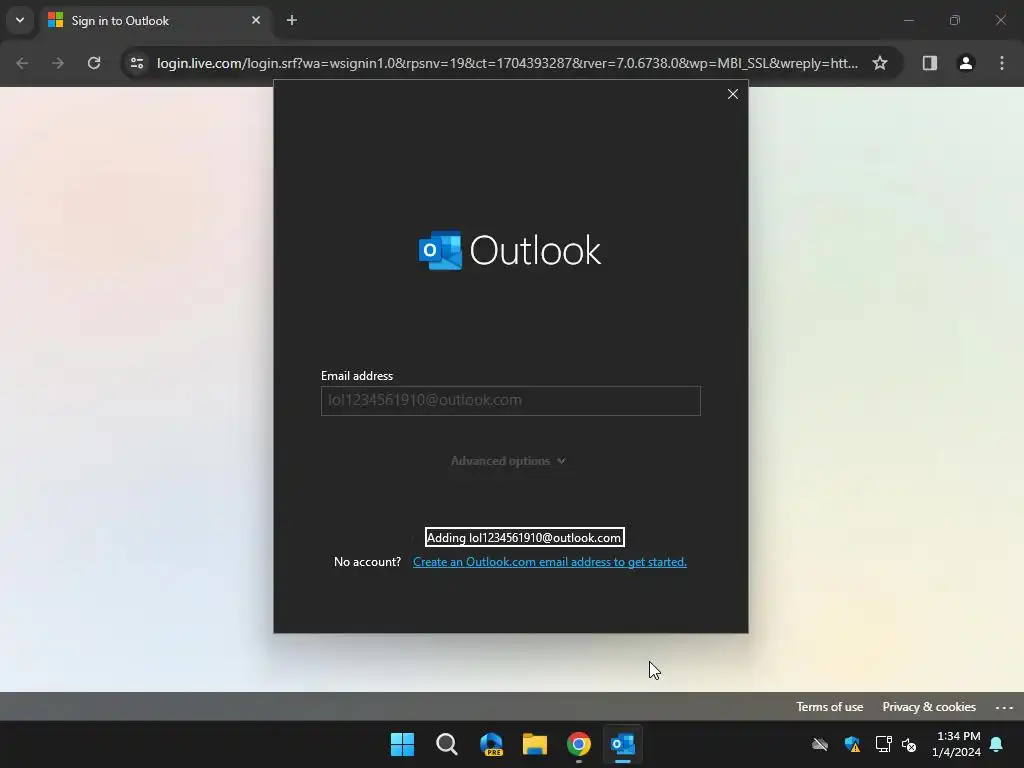This screenshot has height=768, width=1024.
Task: Click the Adding lol1234561910@outlook.com status text
Action: tap(524, 537)
